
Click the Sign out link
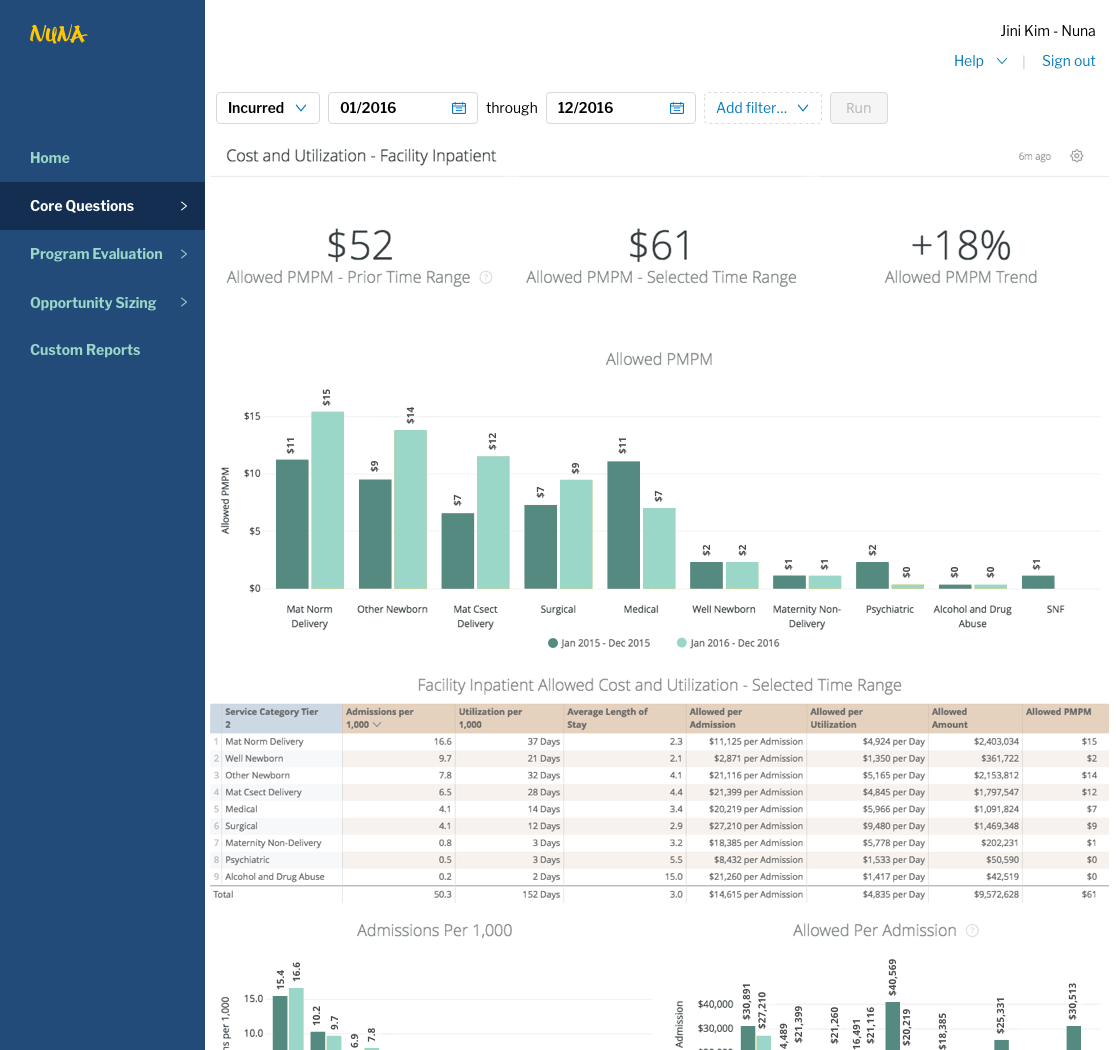[1068, 61]
